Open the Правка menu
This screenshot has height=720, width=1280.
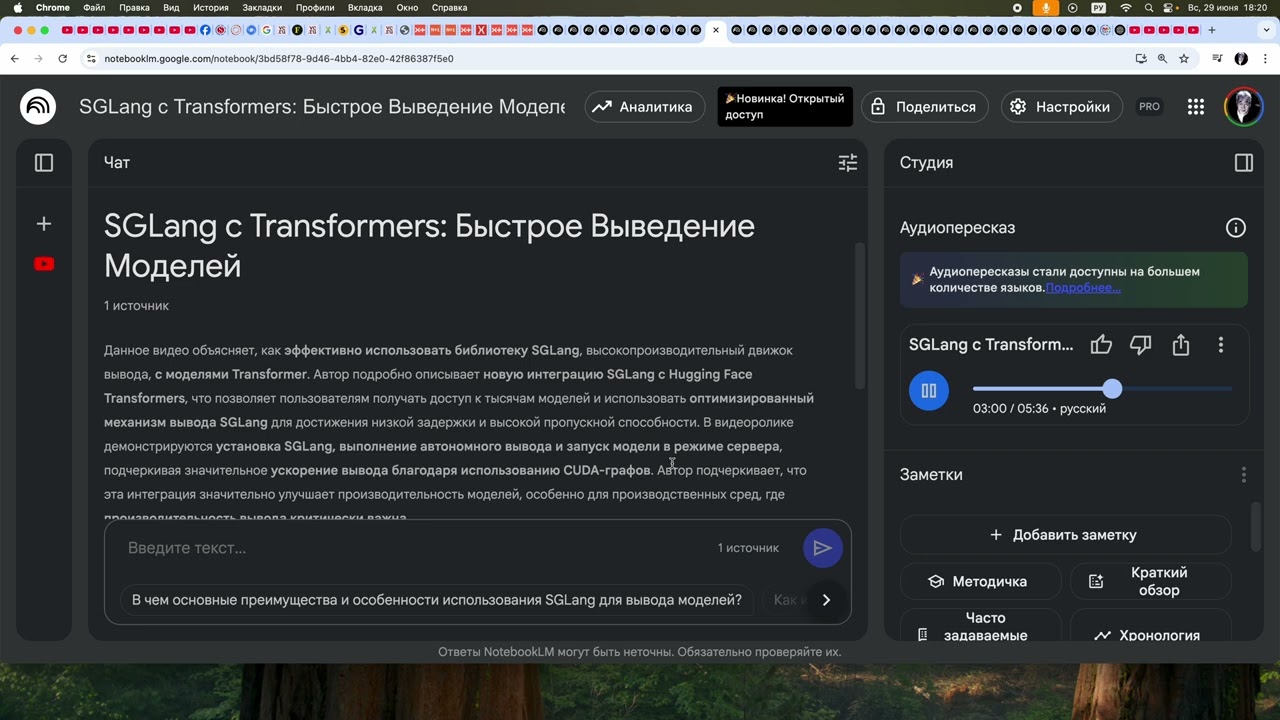(x=134, y=8)
